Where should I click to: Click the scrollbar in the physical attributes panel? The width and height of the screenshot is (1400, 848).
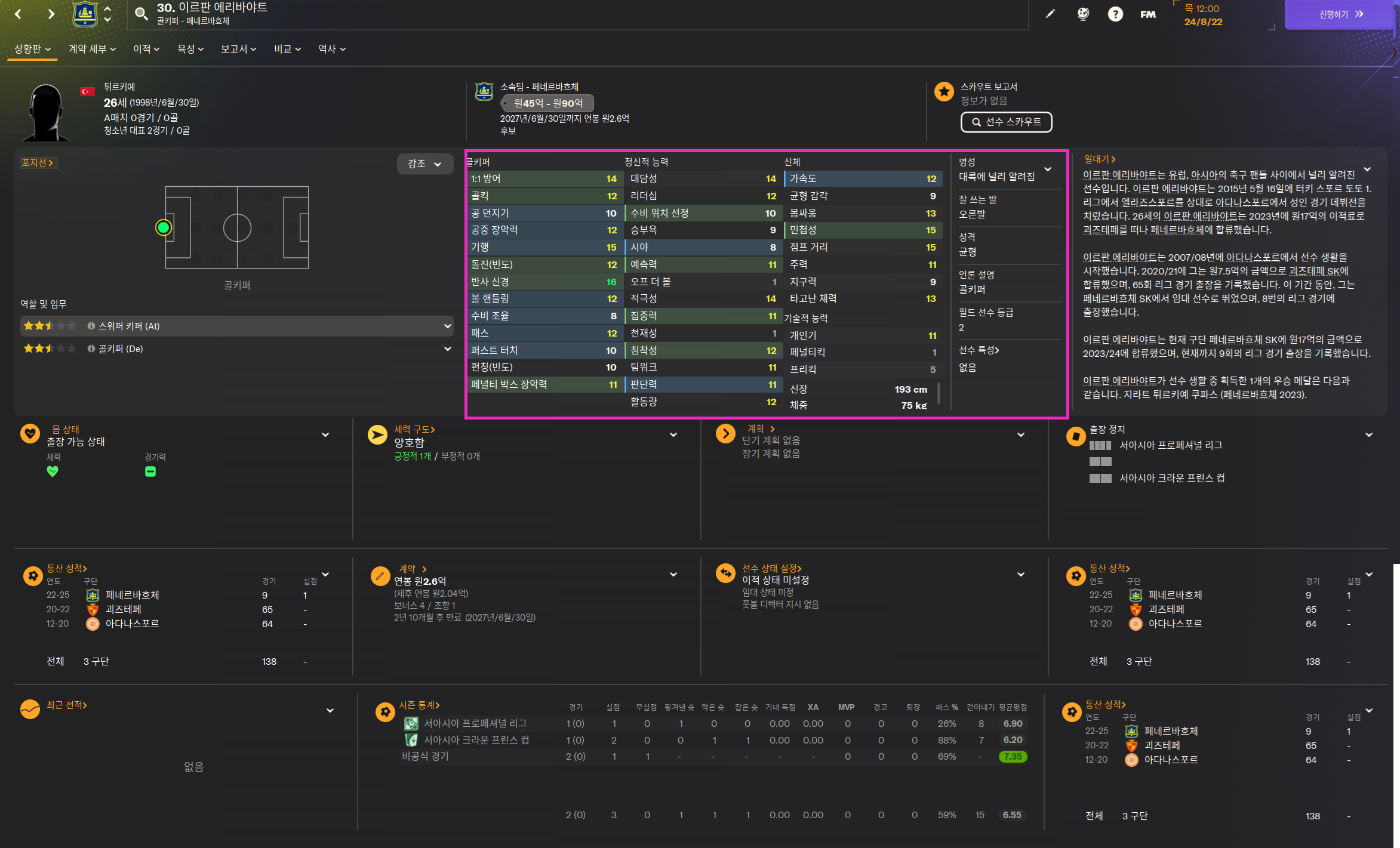[x=939, y=393]
